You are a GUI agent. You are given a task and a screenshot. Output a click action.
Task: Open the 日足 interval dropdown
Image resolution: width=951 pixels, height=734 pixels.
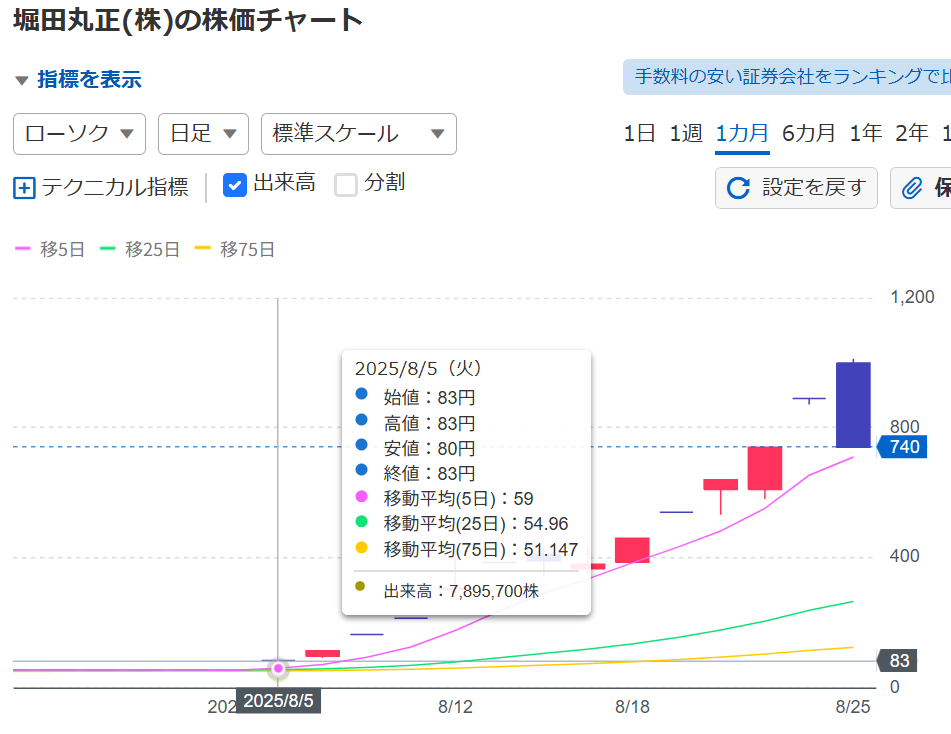click(203, 134)
